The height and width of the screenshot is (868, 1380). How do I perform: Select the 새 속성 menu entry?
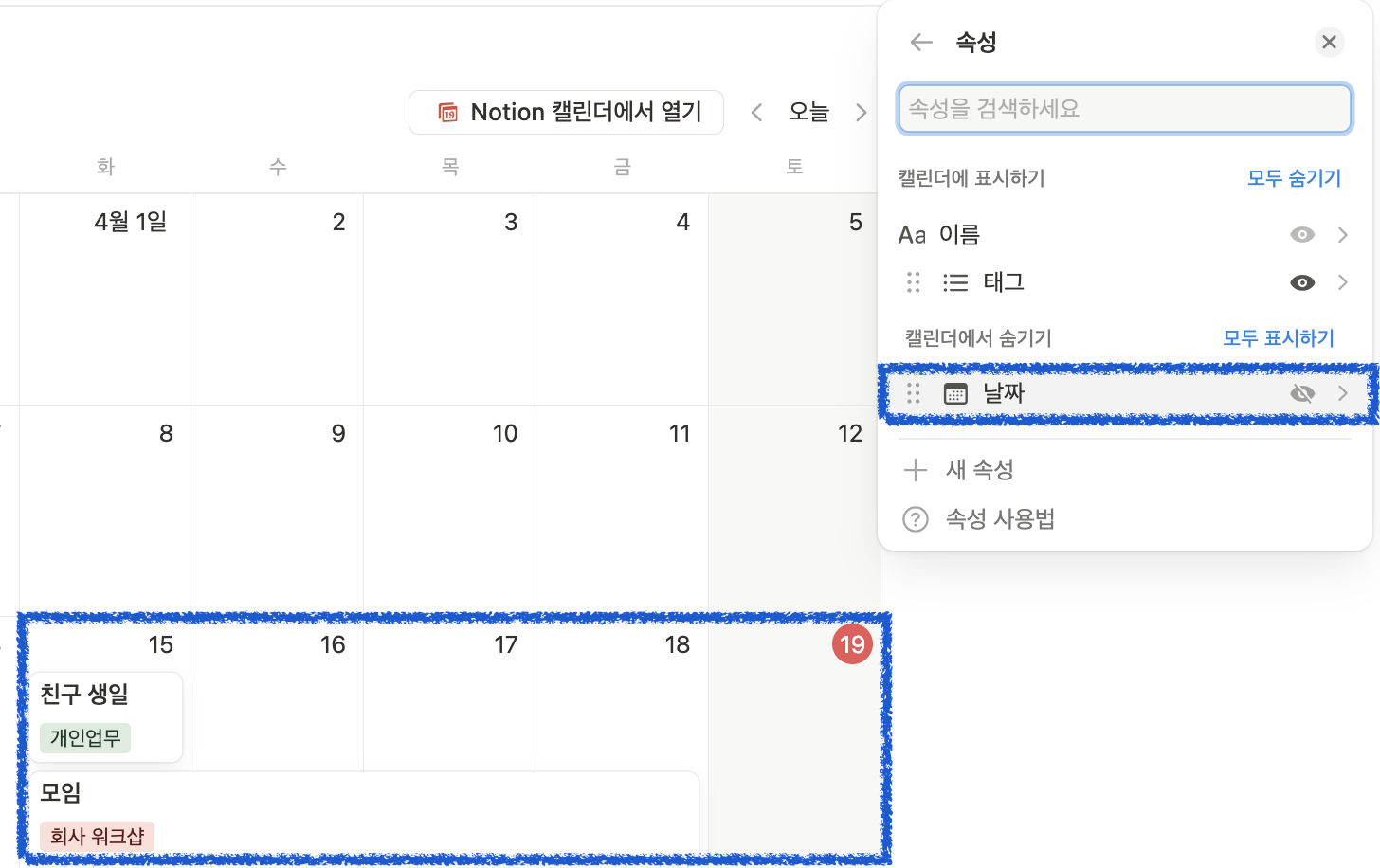pyautogui.click(x=980, y=469)
